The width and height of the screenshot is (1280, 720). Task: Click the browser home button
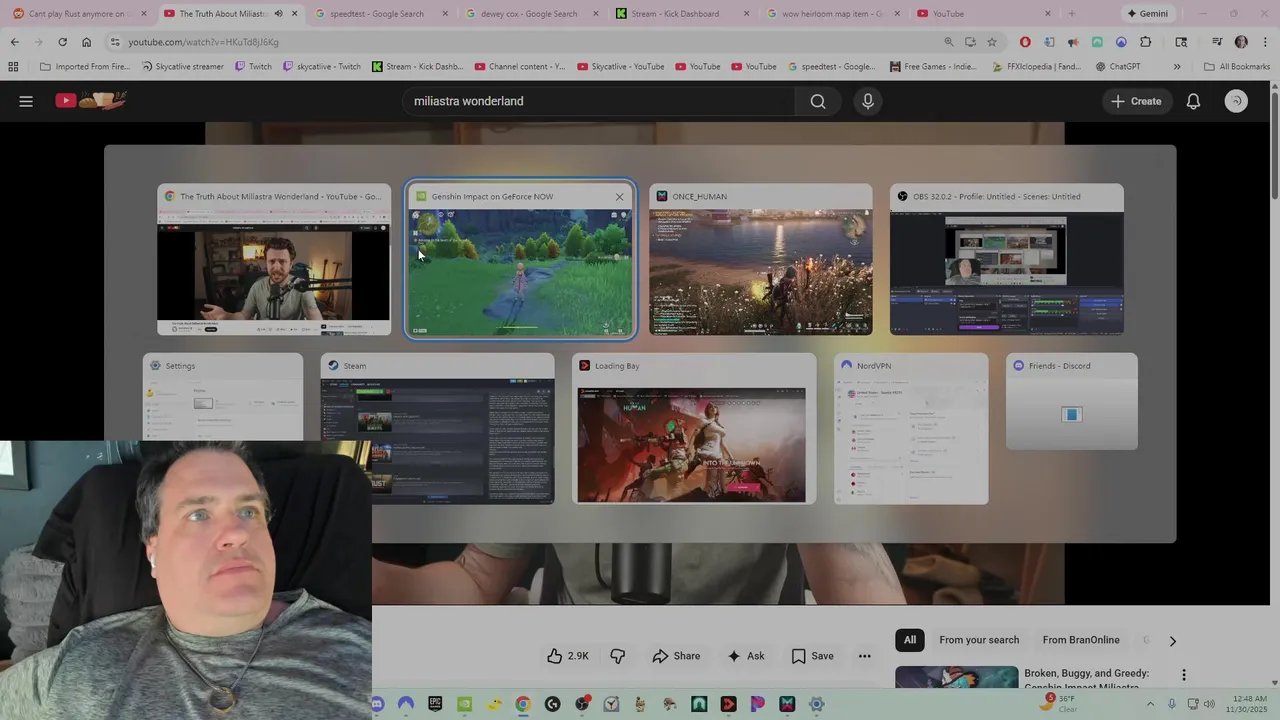86,42
